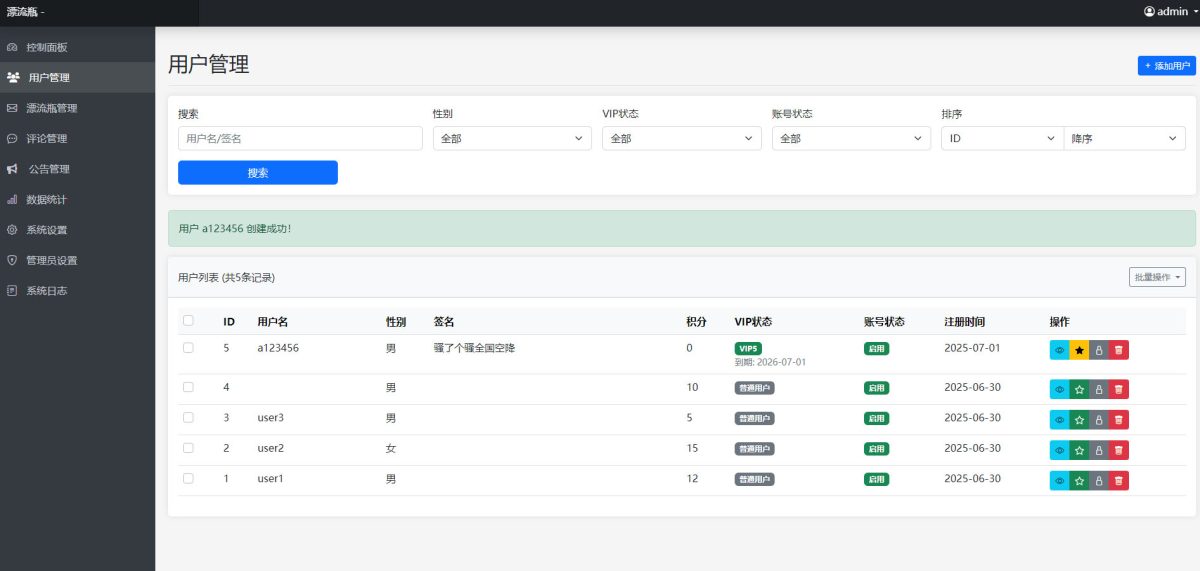This screenshot has height=571, width=1200.
Task: View details of user ID 4
Action: click(1059, 389)
